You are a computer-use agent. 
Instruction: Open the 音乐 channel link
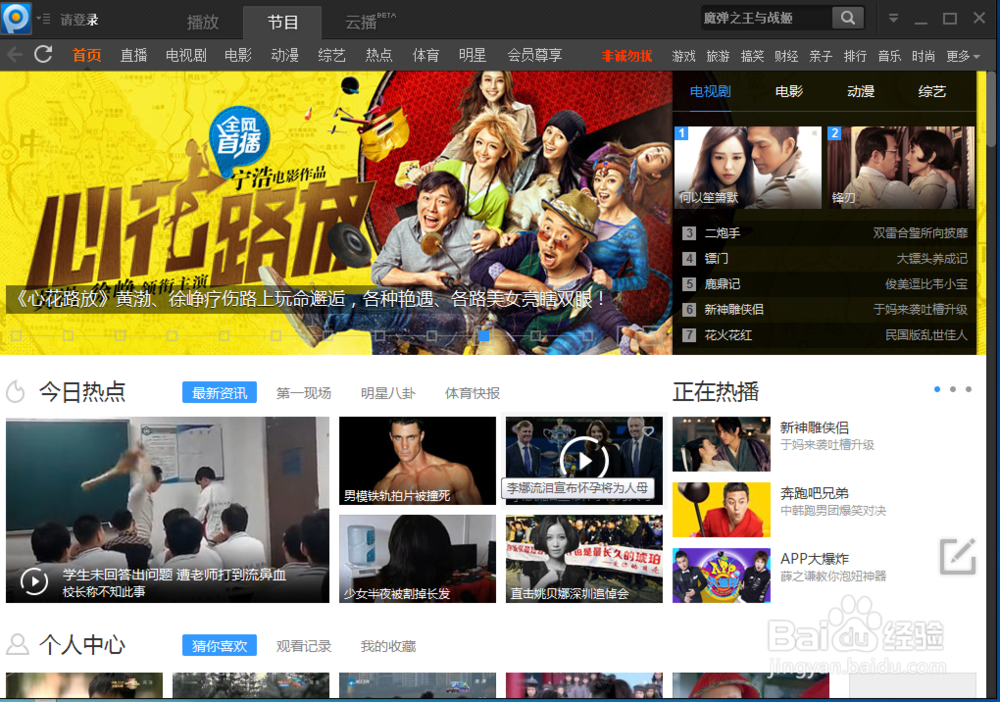coord(889,56)
